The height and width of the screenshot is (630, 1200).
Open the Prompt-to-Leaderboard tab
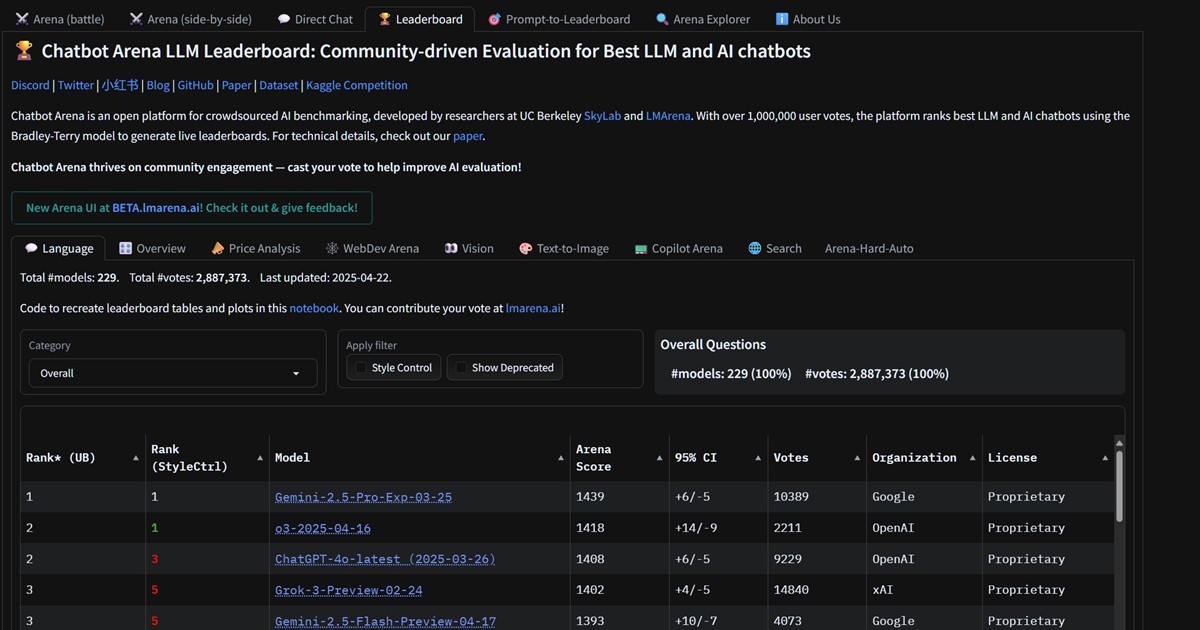coord(559,19)
